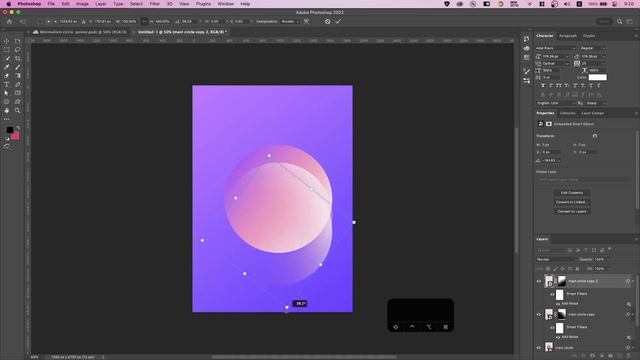Switch to the Layer Comps tab
The image size is (640, 360).
click(x=593, y=113)
